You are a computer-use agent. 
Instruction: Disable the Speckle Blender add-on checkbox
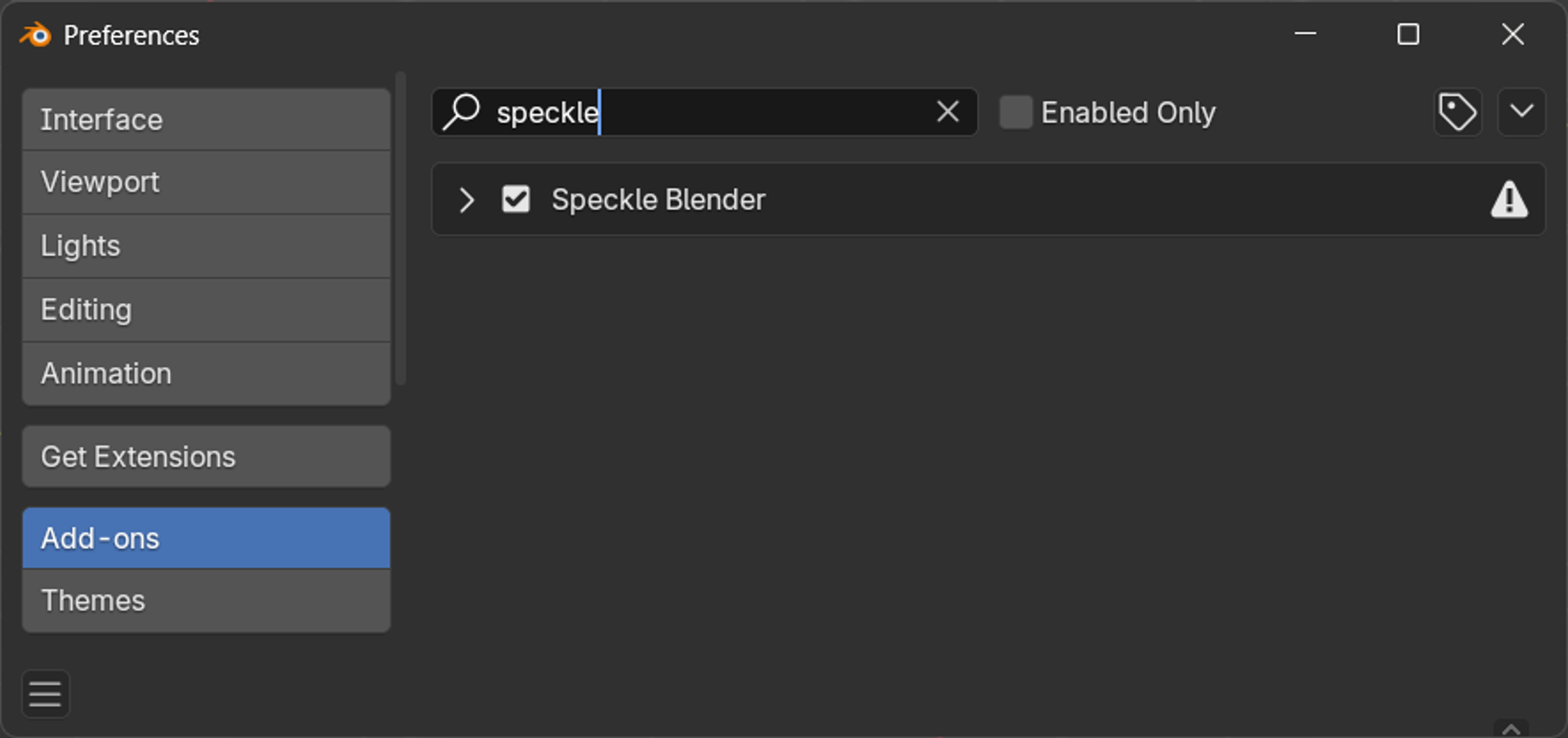click(516, 199)
